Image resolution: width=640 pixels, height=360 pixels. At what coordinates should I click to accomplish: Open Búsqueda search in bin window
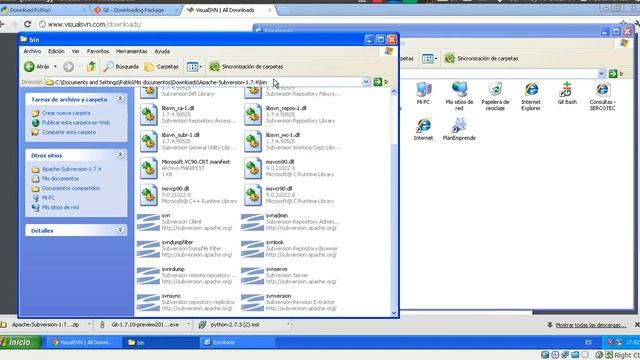[121, 67]
